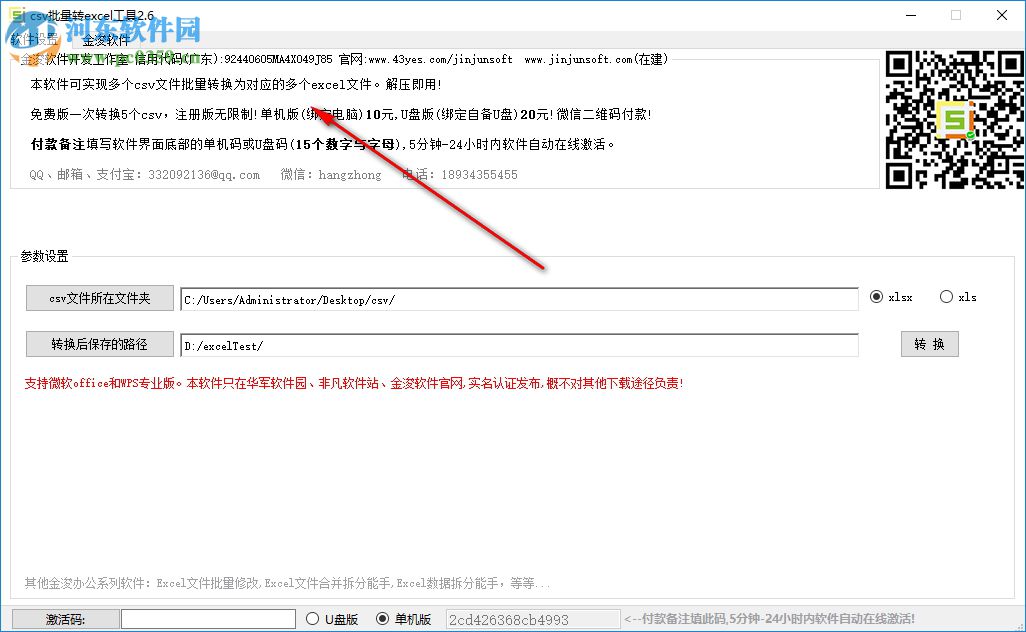
Task: Click the activation code entry box
Action: click(x=207, y=617)
